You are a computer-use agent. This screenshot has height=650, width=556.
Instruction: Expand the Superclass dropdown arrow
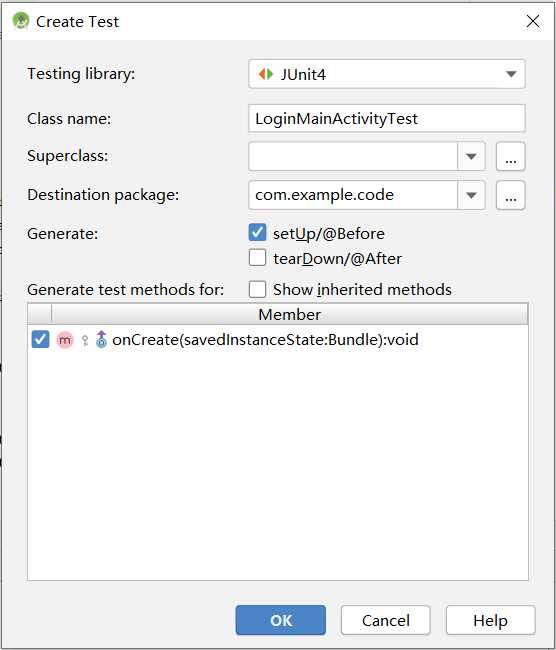tap(471, 156)
